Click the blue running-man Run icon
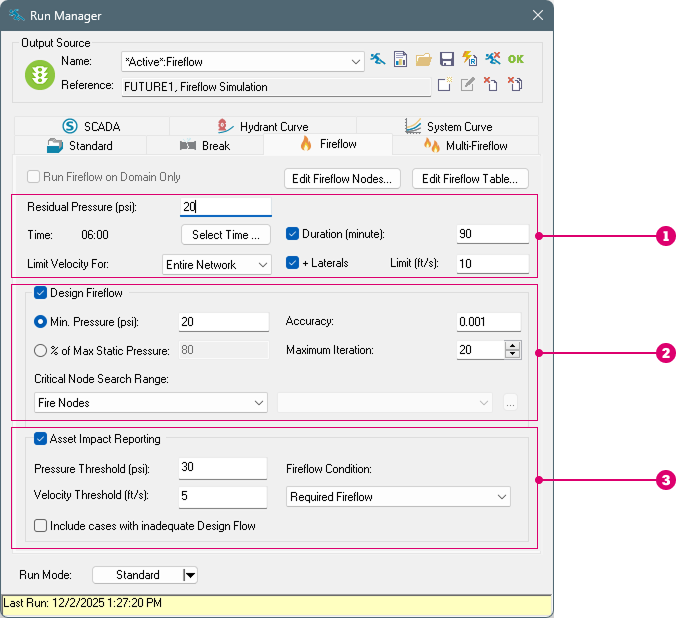This screenshot has width=676, height=618. 378,59
